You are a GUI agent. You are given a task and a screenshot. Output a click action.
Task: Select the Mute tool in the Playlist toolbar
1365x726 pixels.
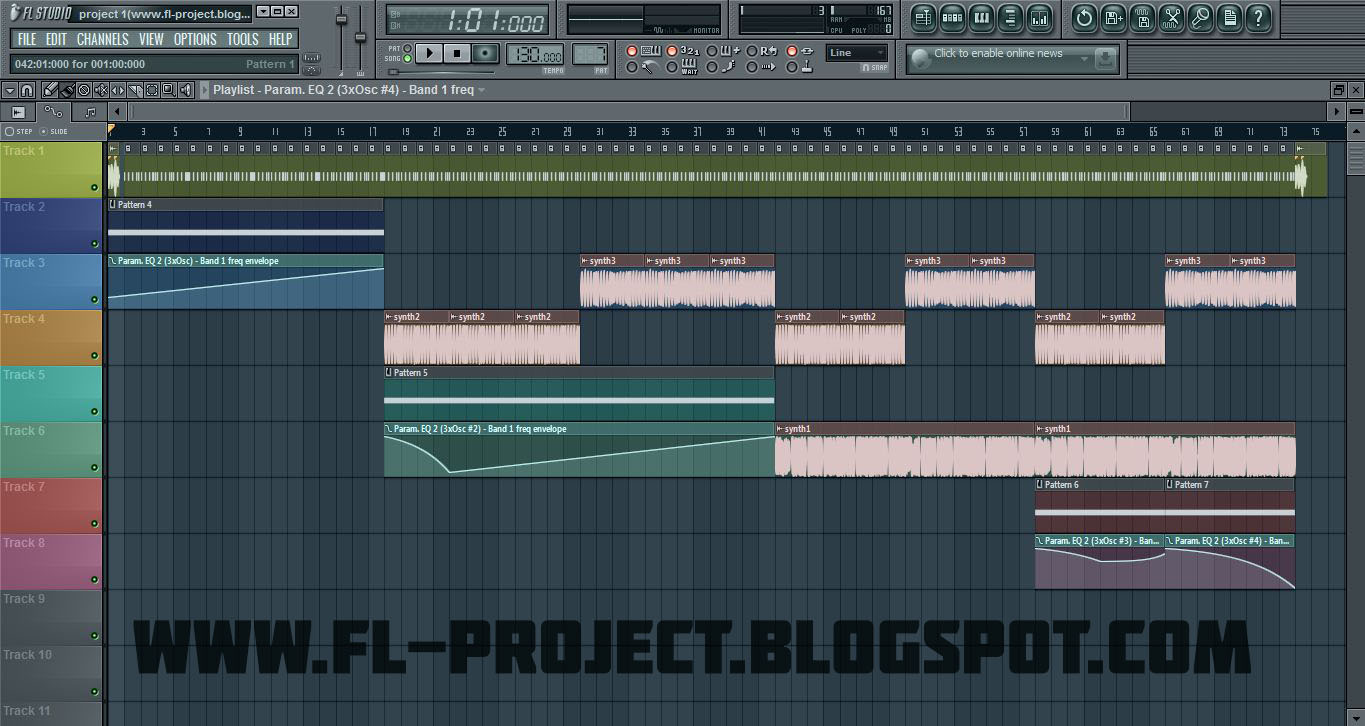coord(102,90)
